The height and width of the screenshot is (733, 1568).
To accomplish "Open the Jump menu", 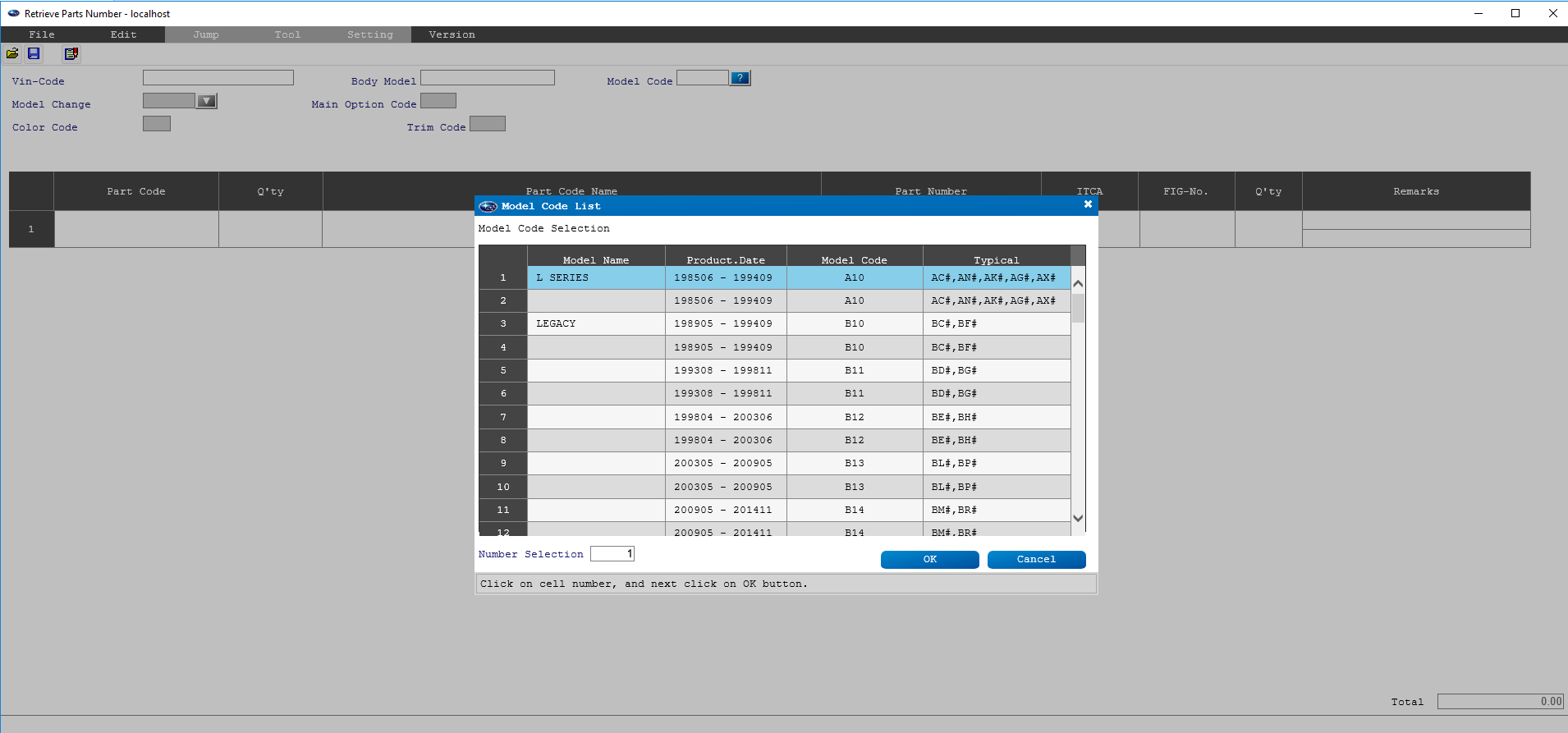I will click(206, 34).
